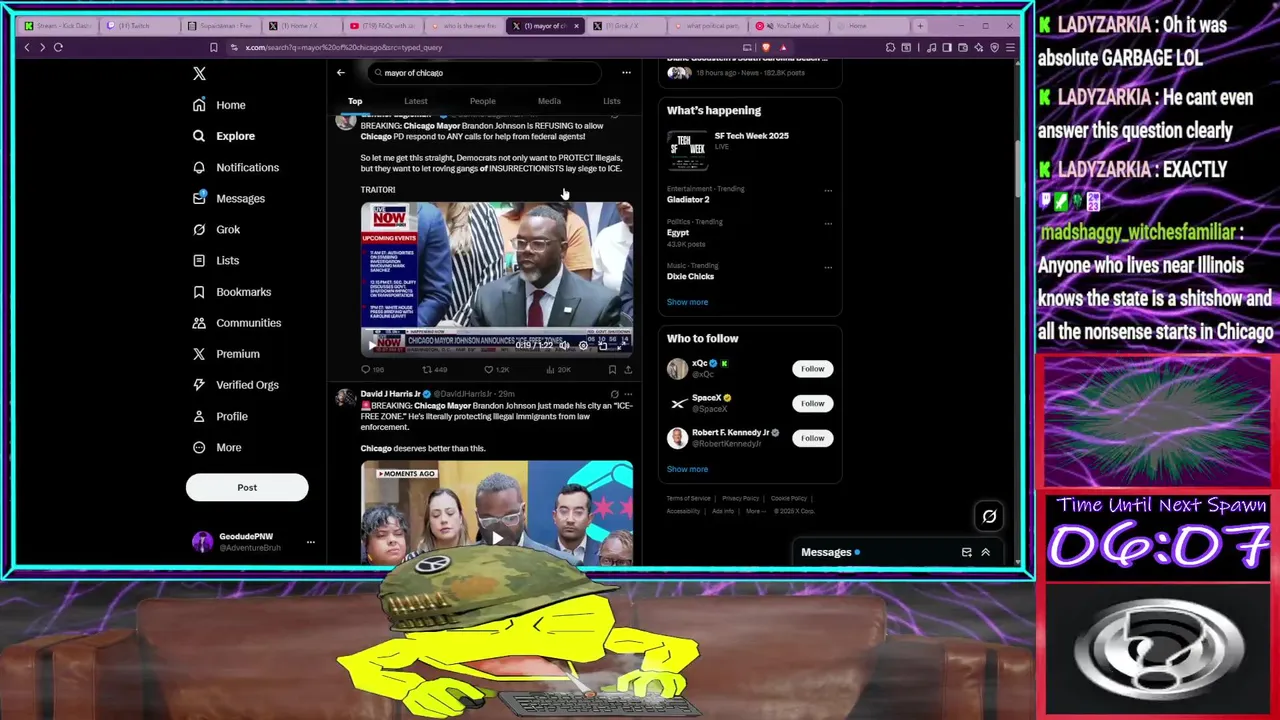This screenshot has width=1280, height=720.
Task: Bookmark the first tweet
Action: tap(612, 369)
